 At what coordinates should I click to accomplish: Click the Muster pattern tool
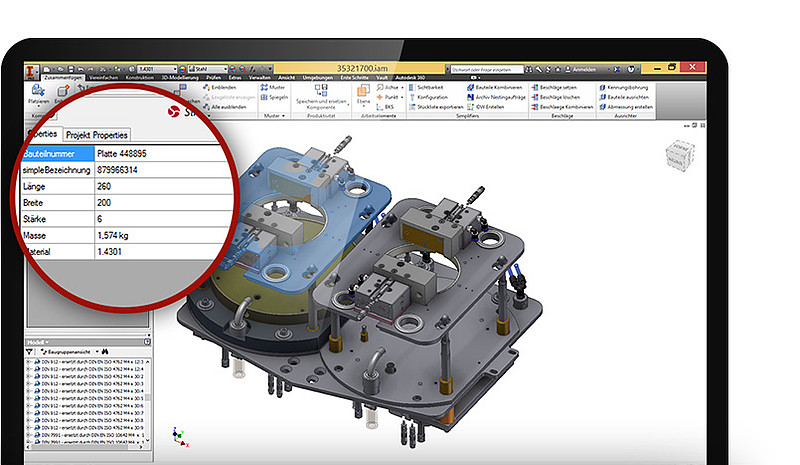click(273, 88)
